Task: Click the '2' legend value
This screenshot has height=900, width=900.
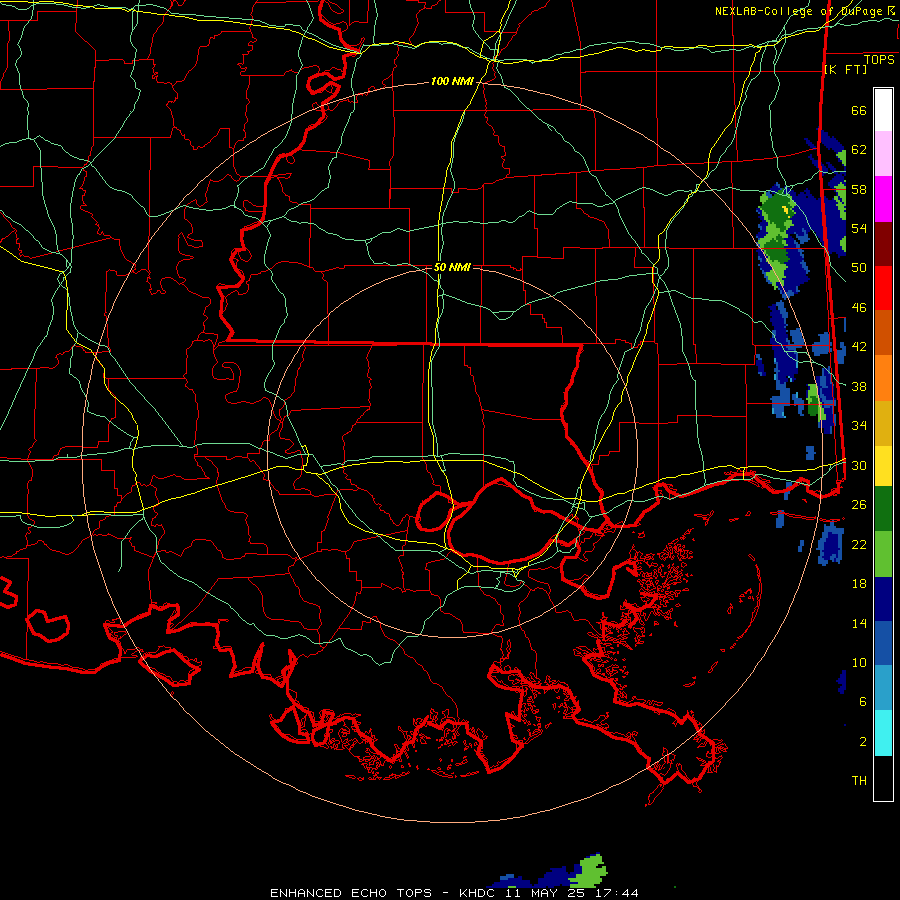Action: click(863, 742)
